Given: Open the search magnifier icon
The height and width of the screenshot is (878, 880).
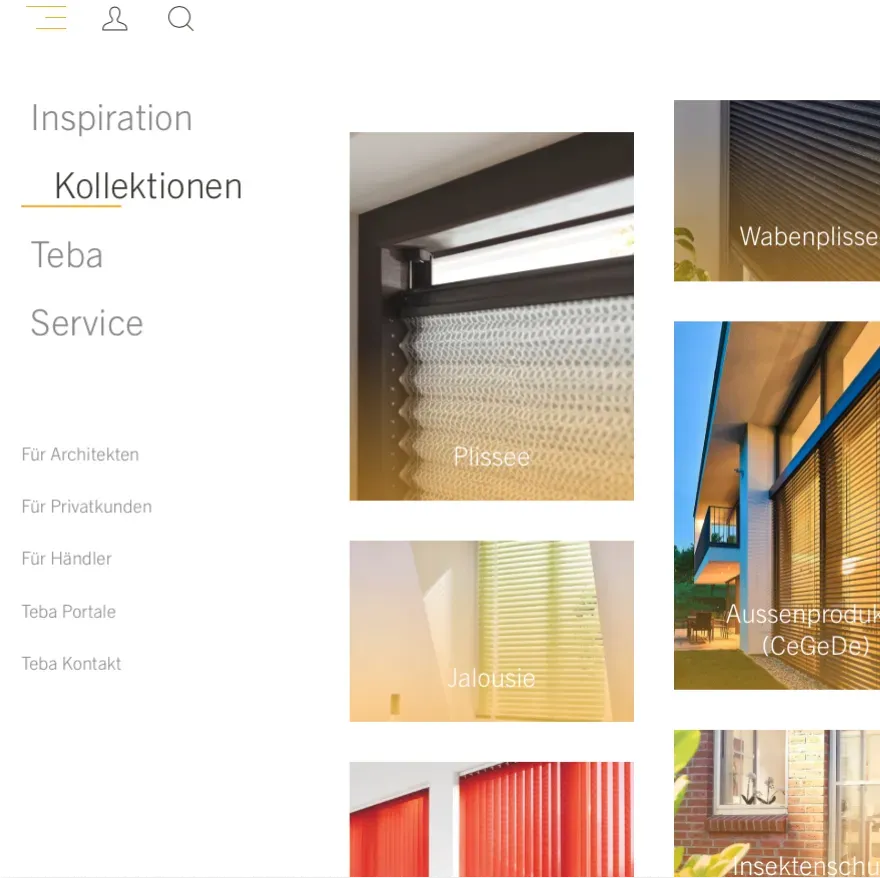Looking at the screenshot, I should pos(181,19).
